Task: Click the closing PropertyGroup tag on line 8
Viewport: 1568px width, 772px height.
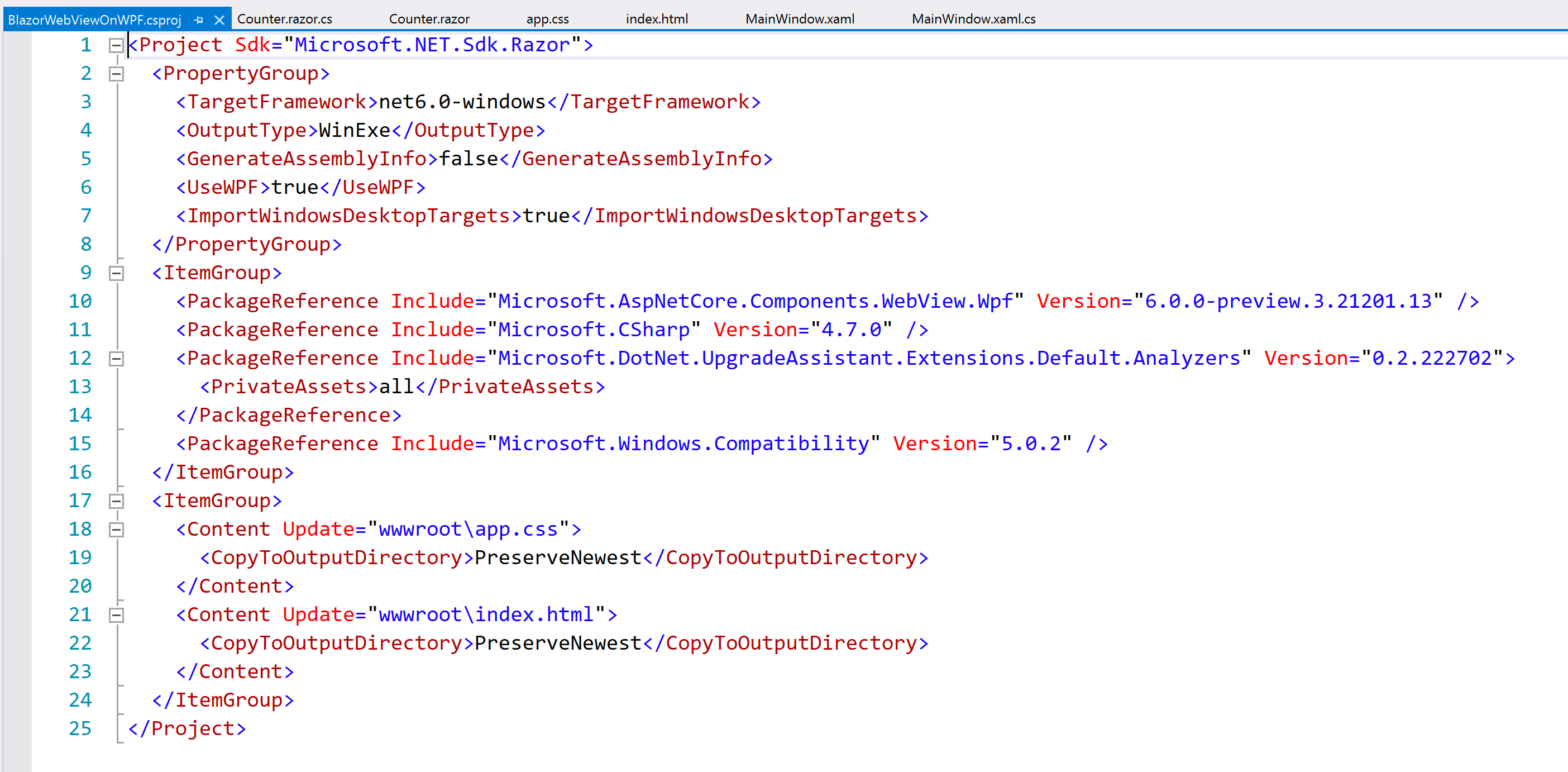Action: click(246, 245)
